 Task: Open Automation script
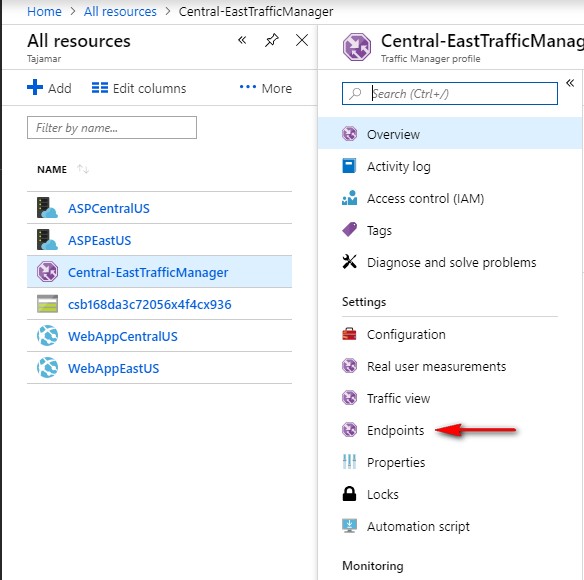tap(418, 526)
